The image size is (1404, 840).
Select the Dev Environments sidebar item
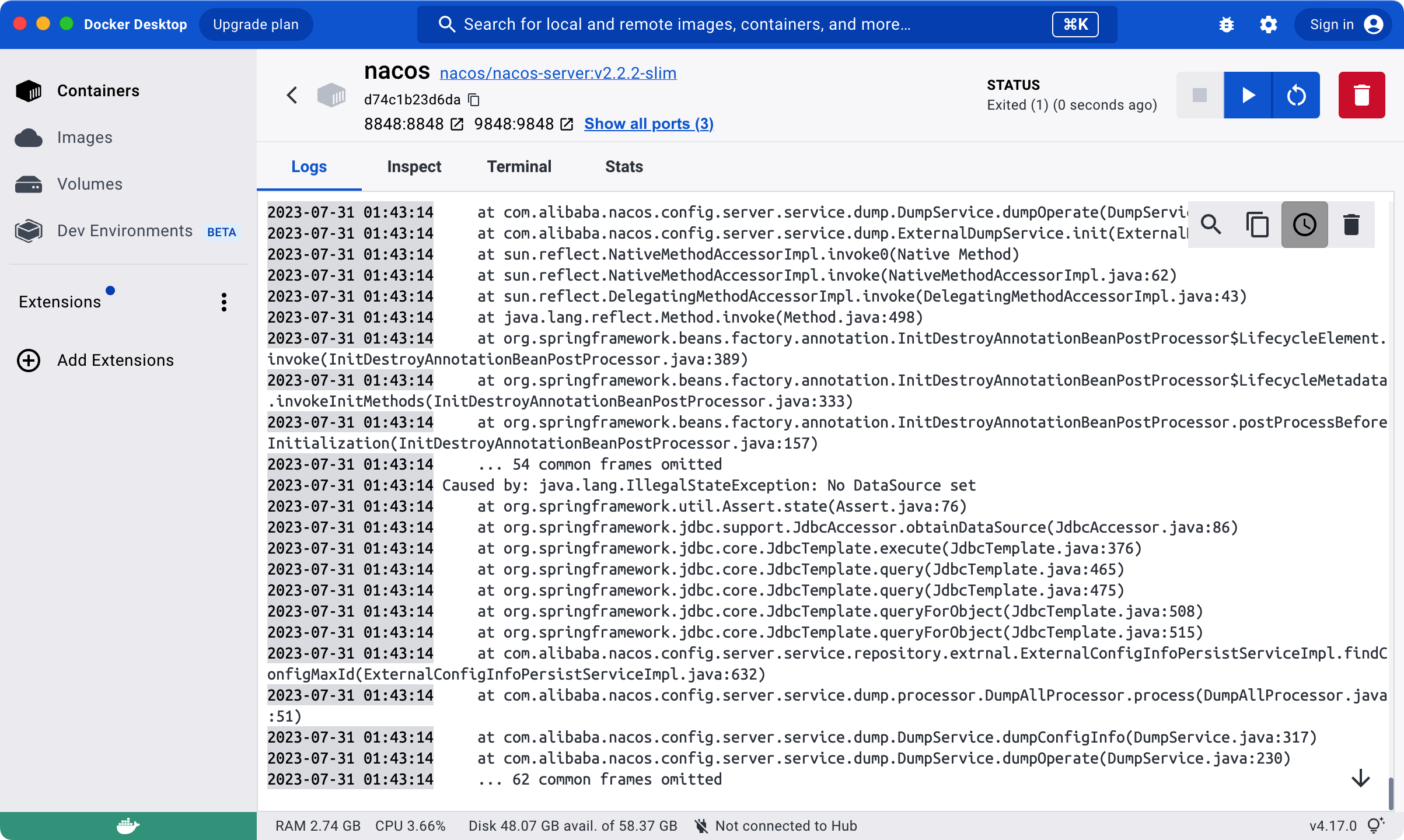[126, 231]
